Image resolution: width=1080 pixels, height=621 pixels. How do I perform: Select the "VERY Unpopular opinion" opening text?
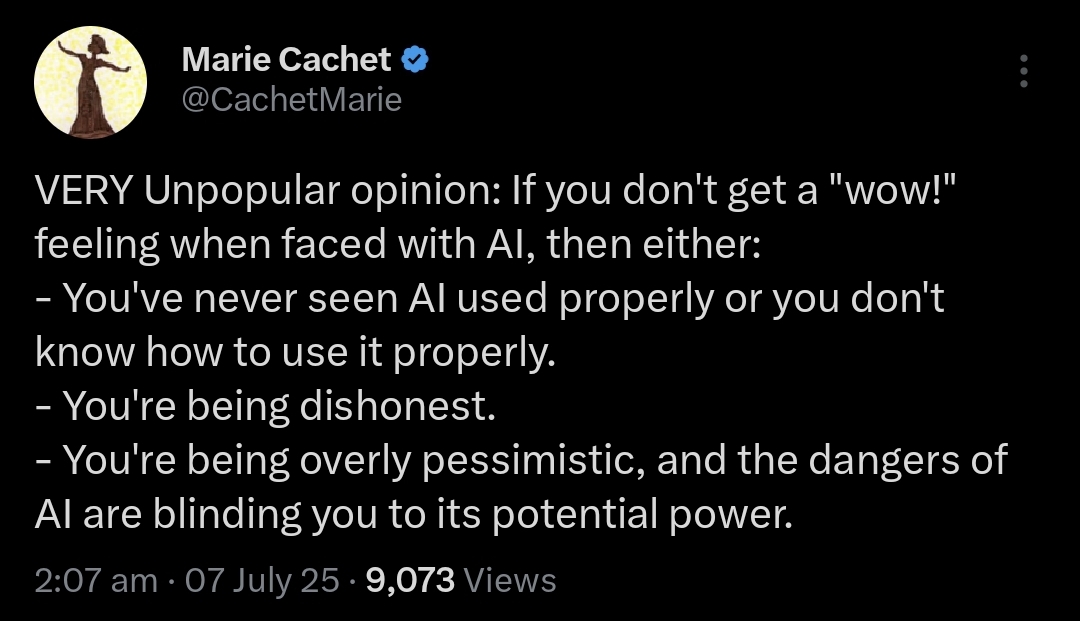(x=269, y=191)
